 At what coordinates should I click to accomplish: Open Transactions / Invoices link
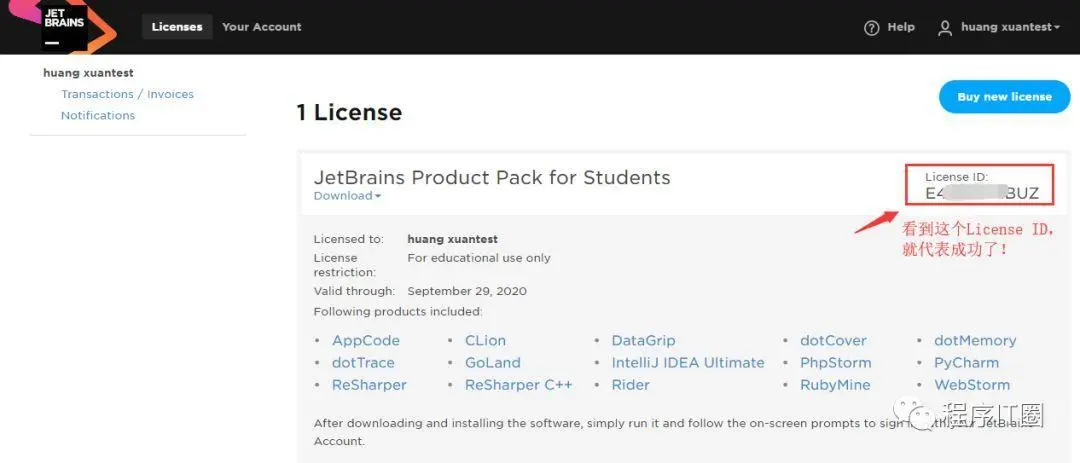[127, 94]
